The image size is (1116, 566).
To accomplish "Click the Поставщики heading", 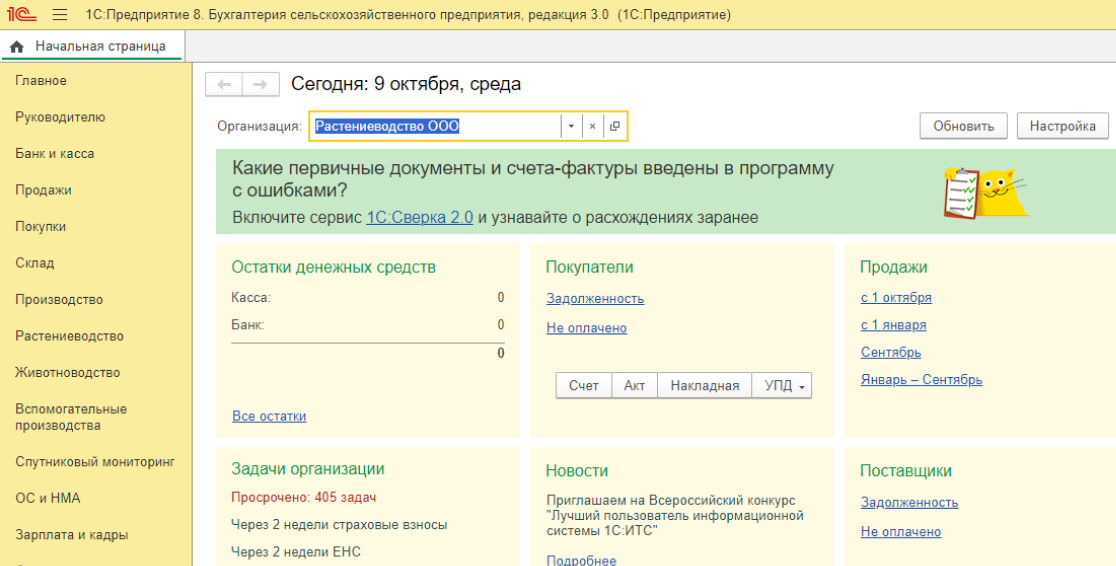I will tap(905, 471).
